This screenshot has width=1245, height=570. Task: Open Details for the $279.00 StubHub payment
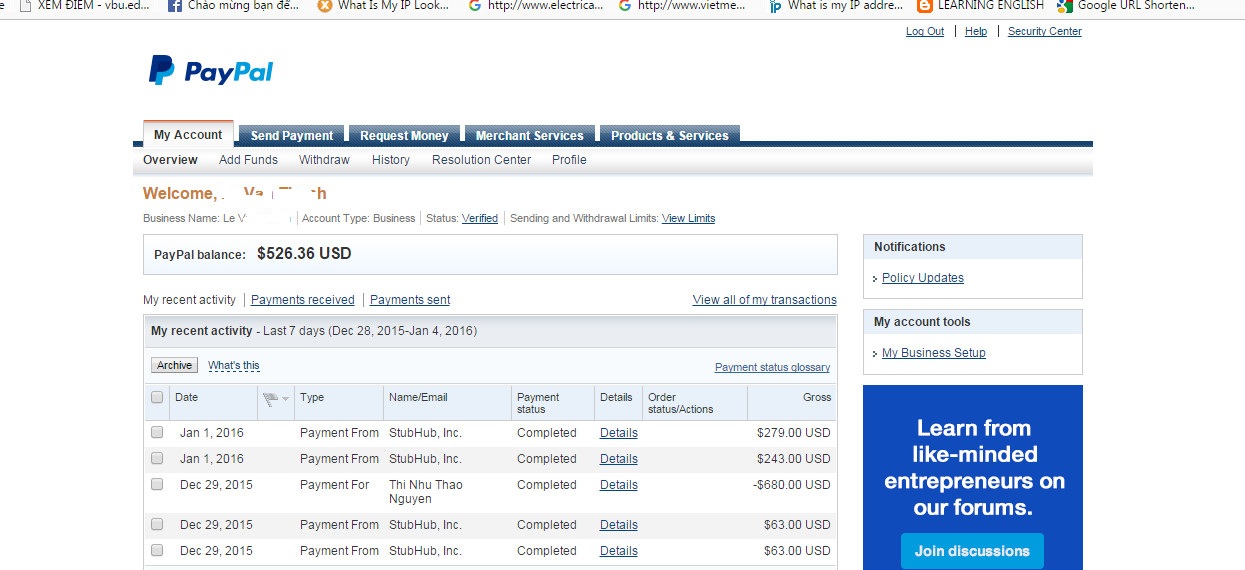[x=619, y=433]
